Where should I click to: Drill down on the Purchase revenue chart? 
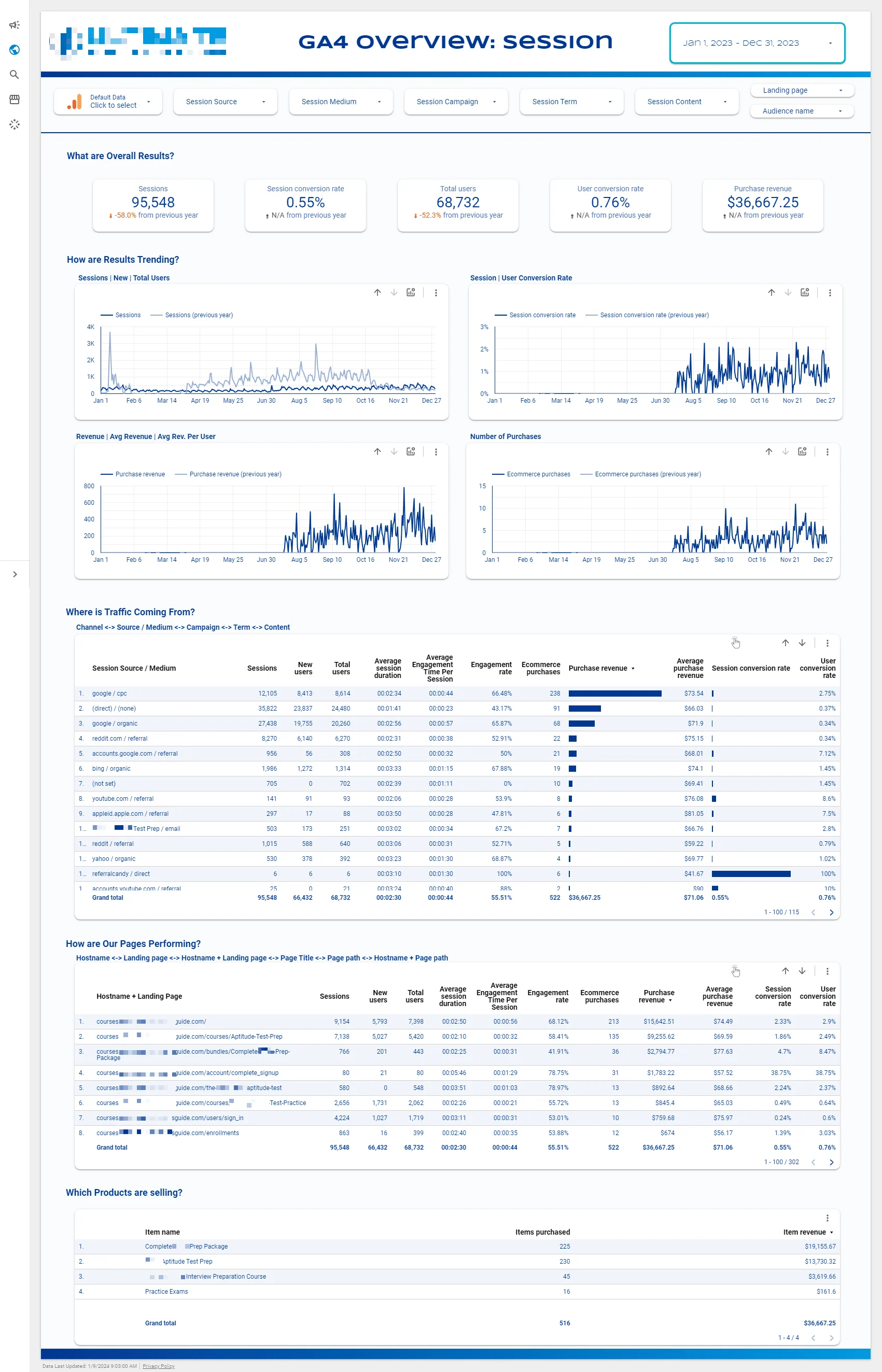point(394,451)
